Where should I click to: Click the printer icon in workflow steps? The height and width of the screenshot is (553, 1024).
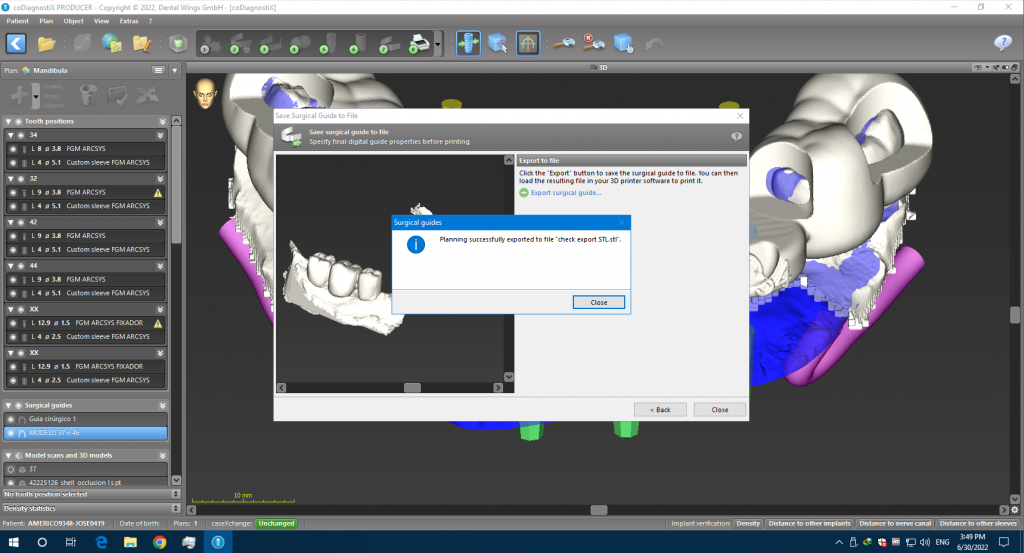(x=421, y=43)
